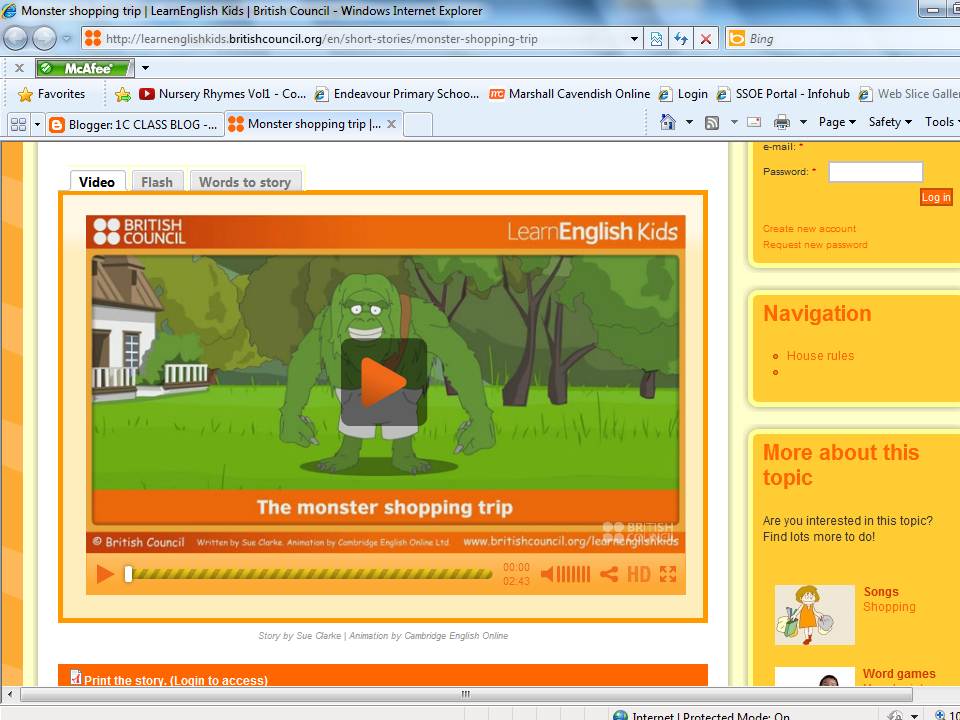The height and width of the screenshot is (720, 960).
Task: Open the Word games link
Action: 899,673
